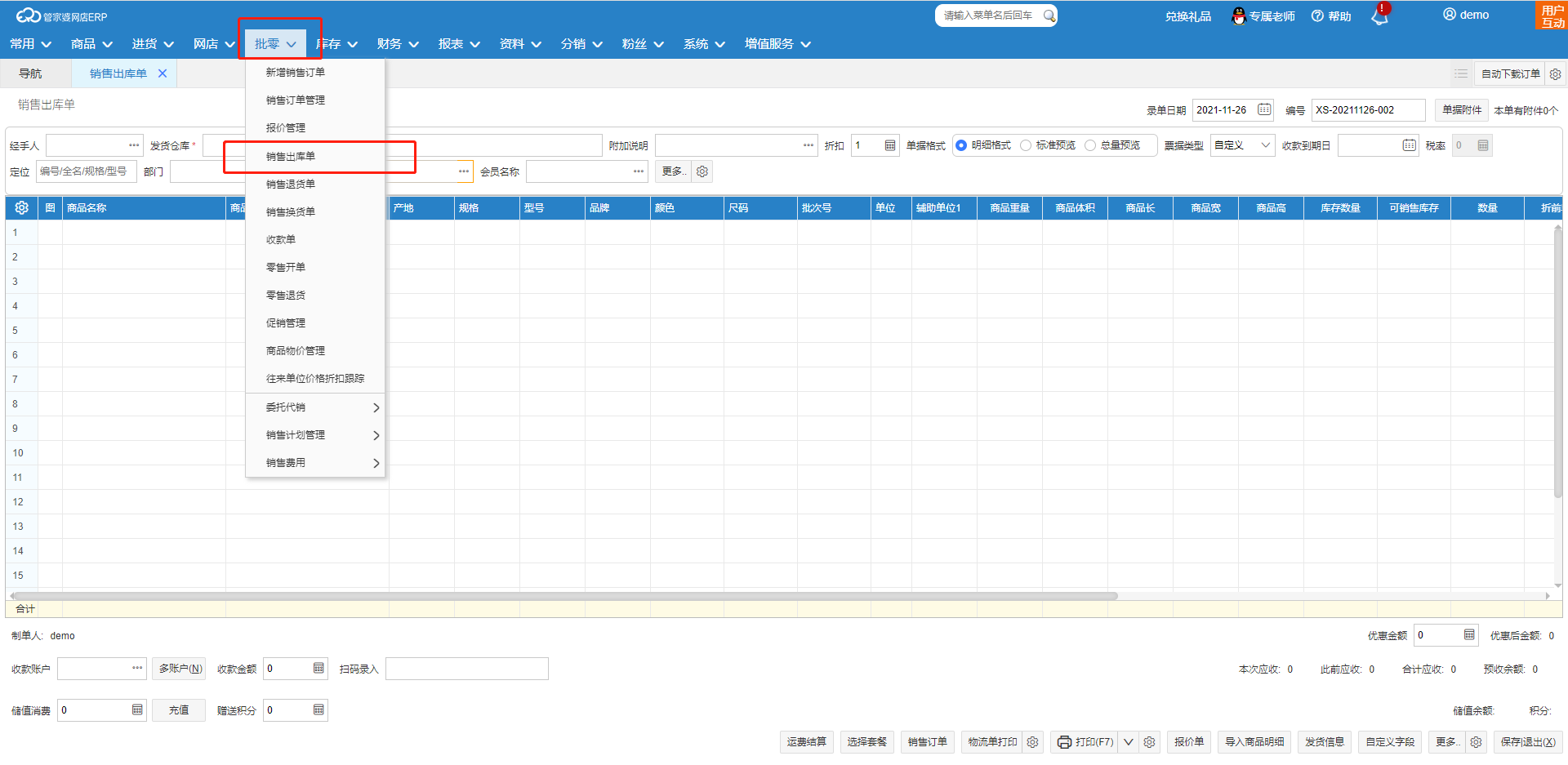Open the notification bell icon
This screenshot has width=1568, height=765.
coord(1379,16)
